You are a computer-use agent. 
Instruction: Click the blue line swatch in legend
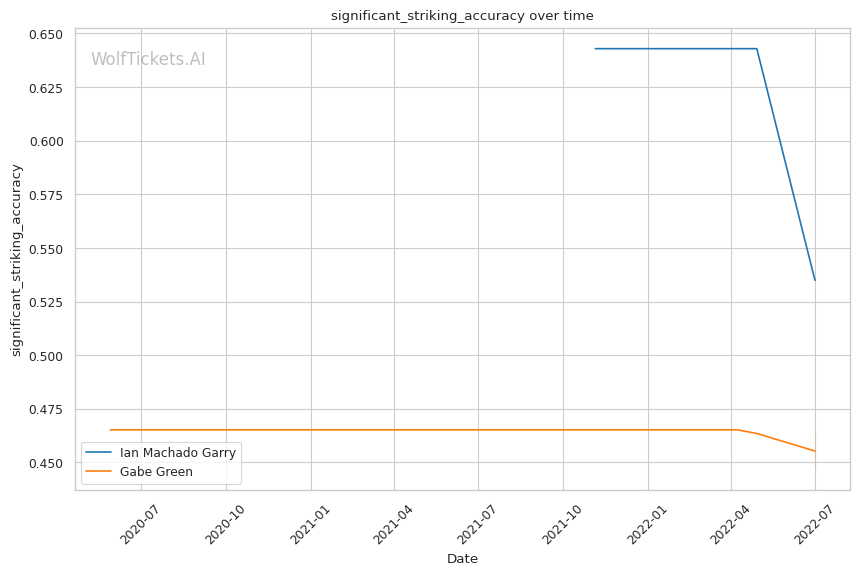click(99, 452)
